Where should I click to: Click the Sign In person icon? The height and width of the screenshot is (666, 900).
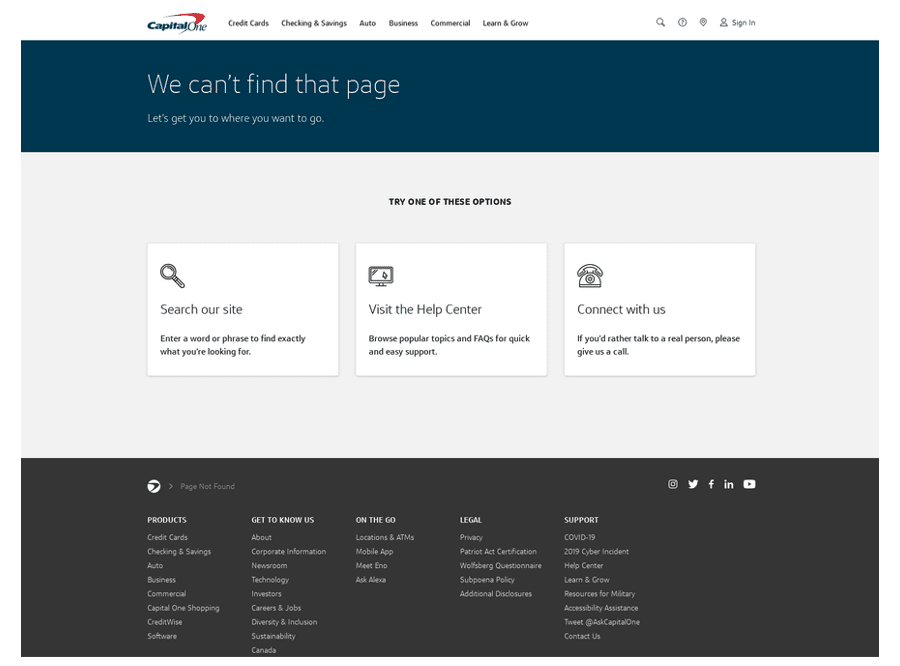coord(724,22)
